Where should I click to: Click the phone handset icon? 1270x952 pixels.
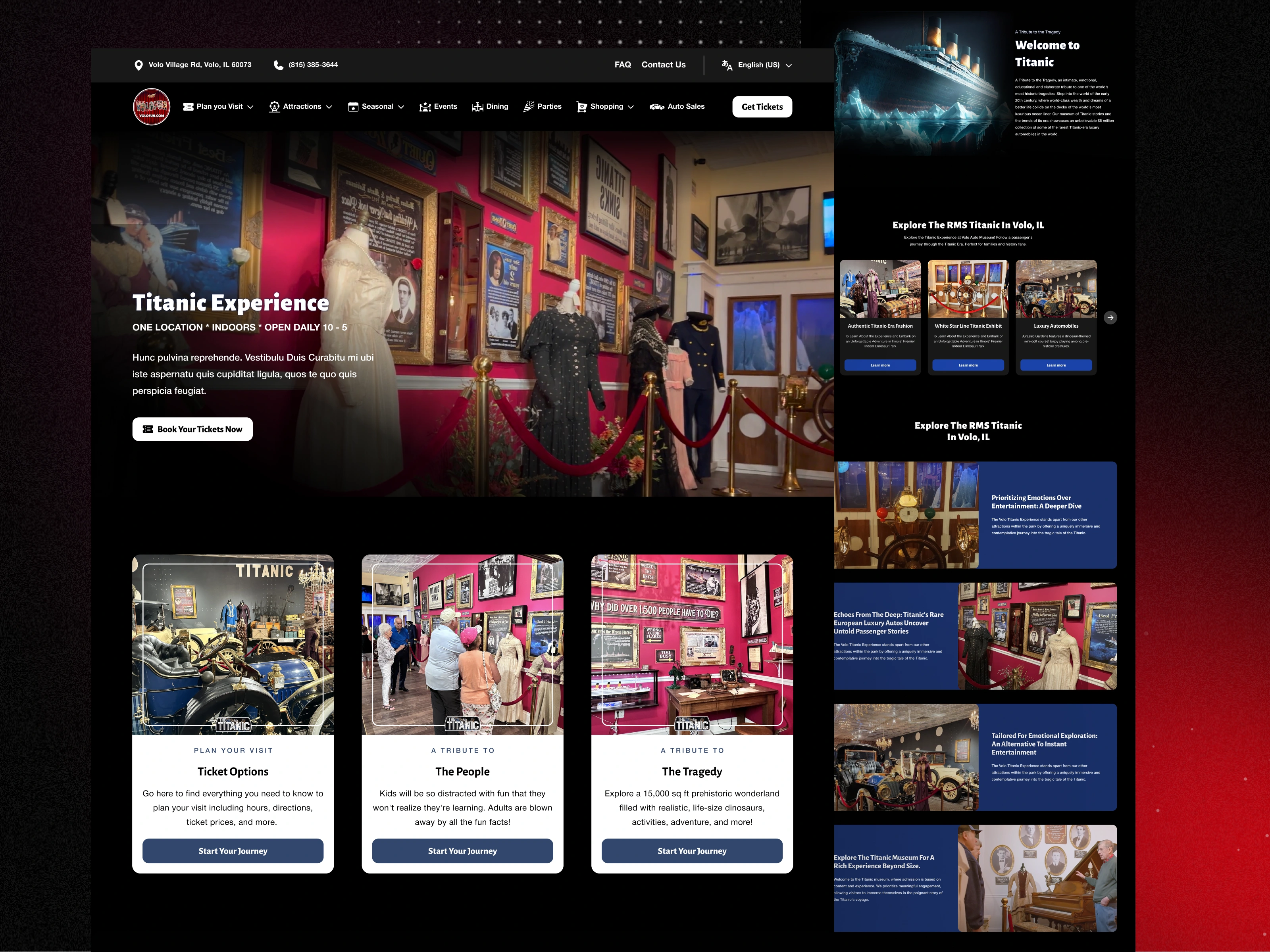(x=279, y=65)
